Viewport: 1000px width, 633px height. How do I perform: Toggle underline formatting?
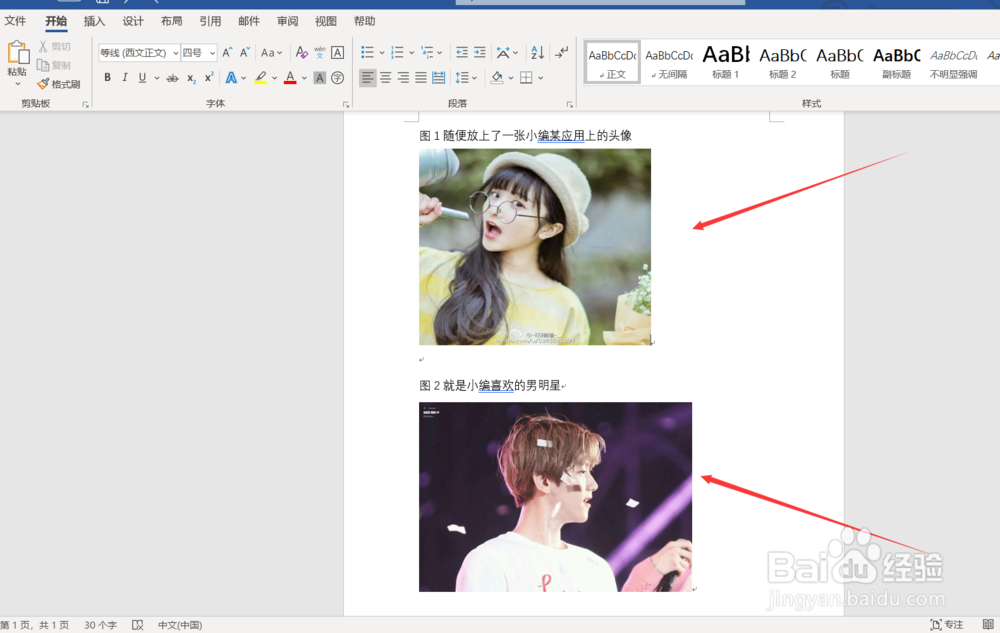pyautogui.click(x=142, y=77)
